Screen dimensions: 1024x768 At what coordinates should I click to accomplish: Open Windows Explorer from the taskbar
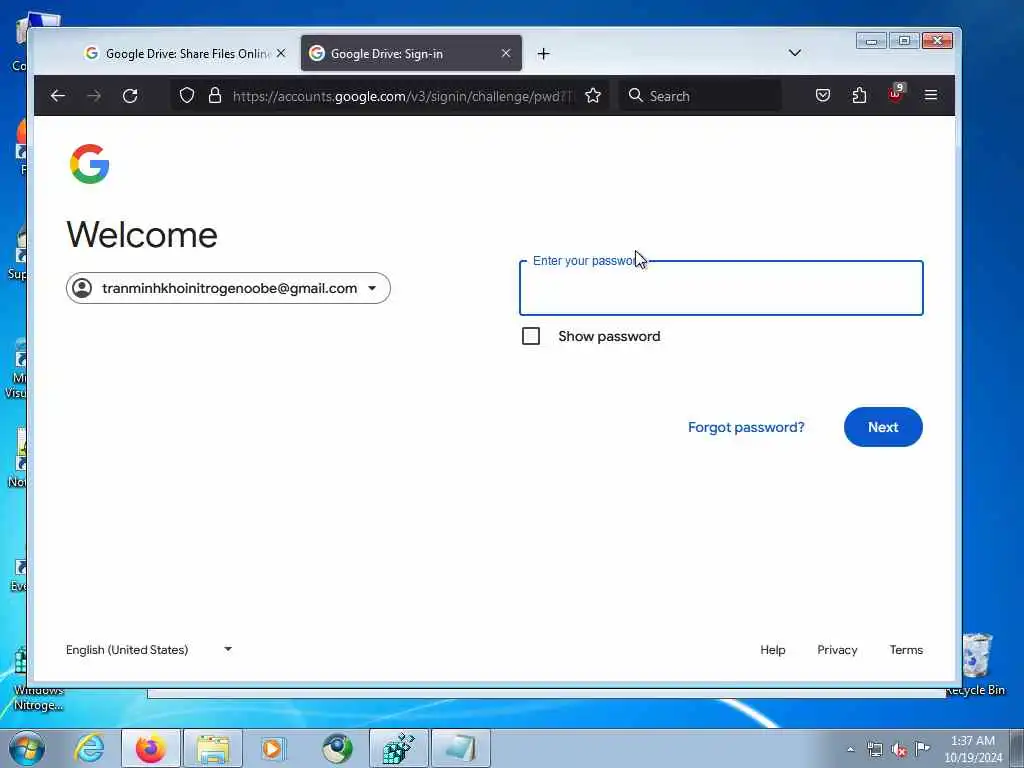click(213, 748)
